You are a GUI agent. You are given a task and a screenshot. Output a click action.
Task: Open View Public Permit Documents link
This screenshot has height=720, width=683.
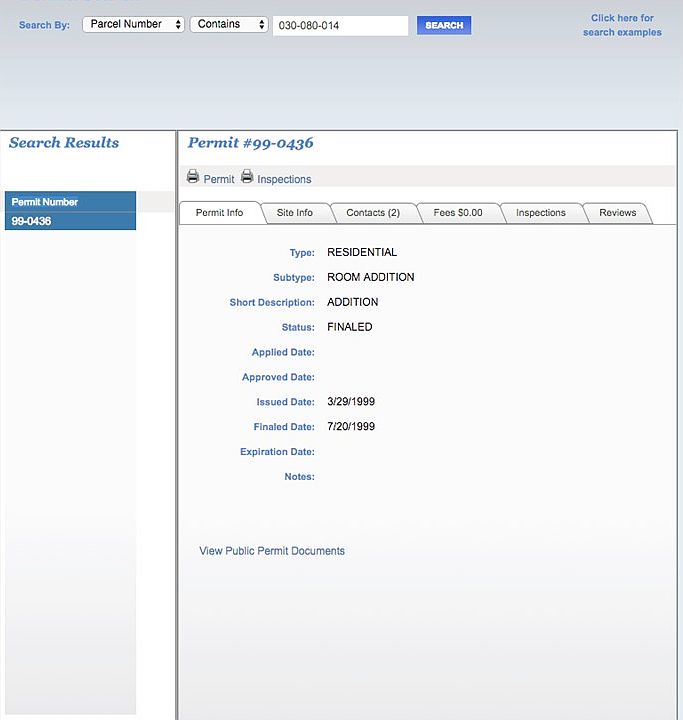point(272,551)
